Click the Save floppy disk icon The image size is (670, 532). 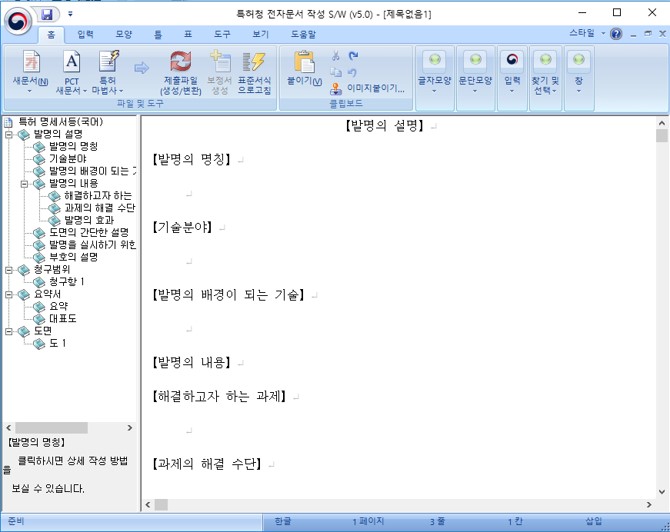[x=47, y=15]
